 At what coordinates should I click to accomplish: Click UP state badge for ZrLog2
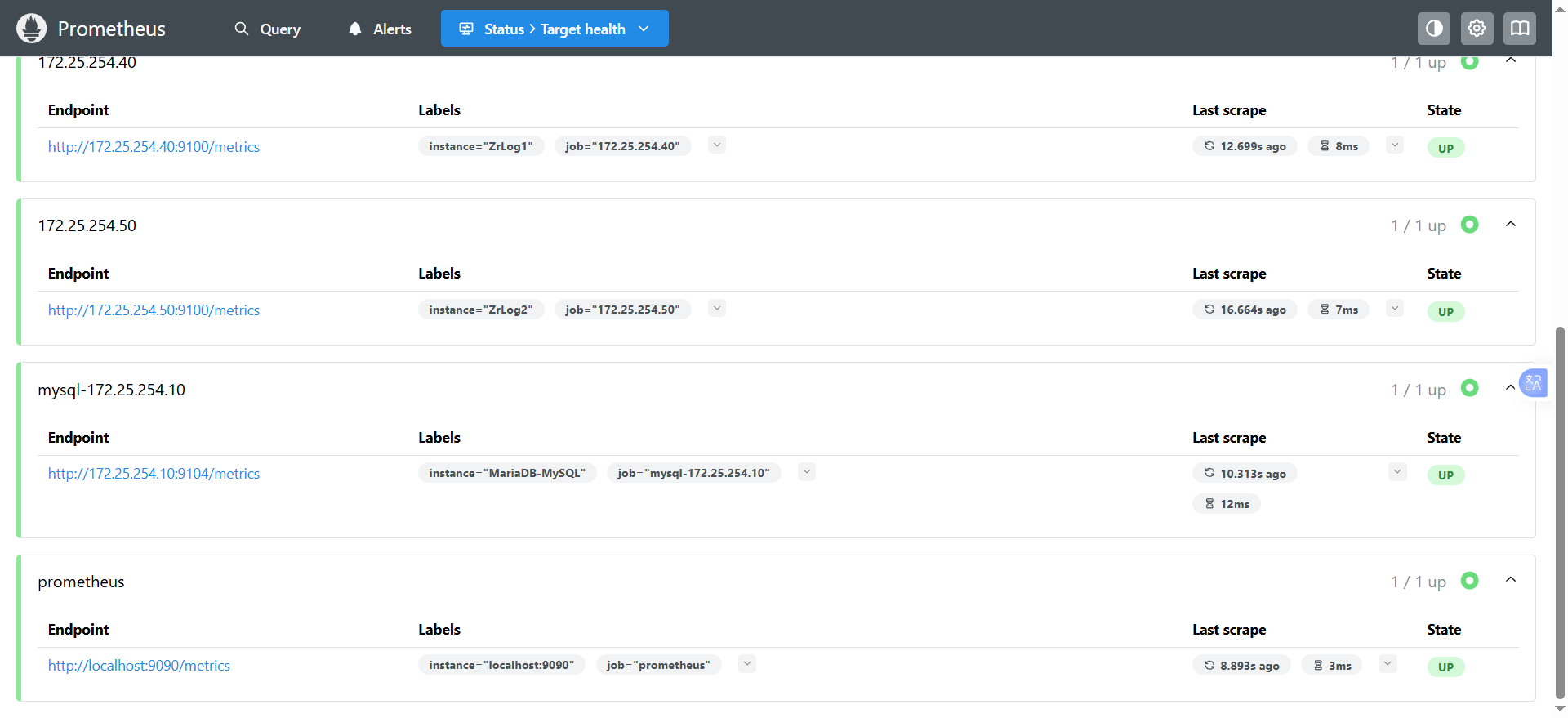click(1445, 311)
